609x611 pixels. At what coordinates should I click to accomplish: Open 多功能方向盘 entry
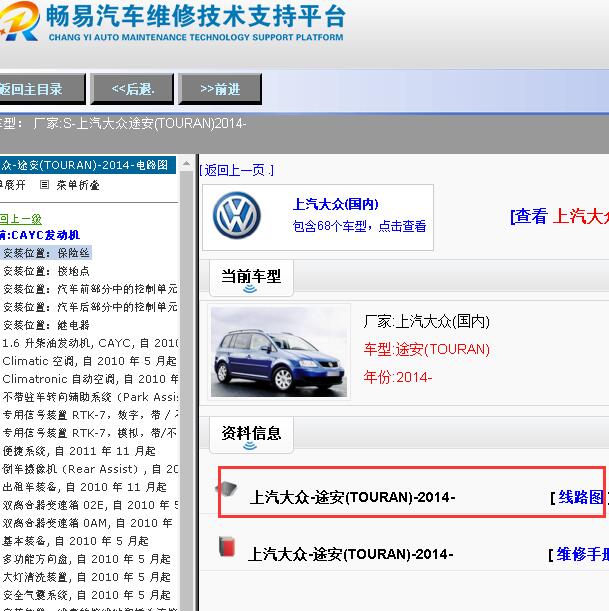[x=86, y=559]
